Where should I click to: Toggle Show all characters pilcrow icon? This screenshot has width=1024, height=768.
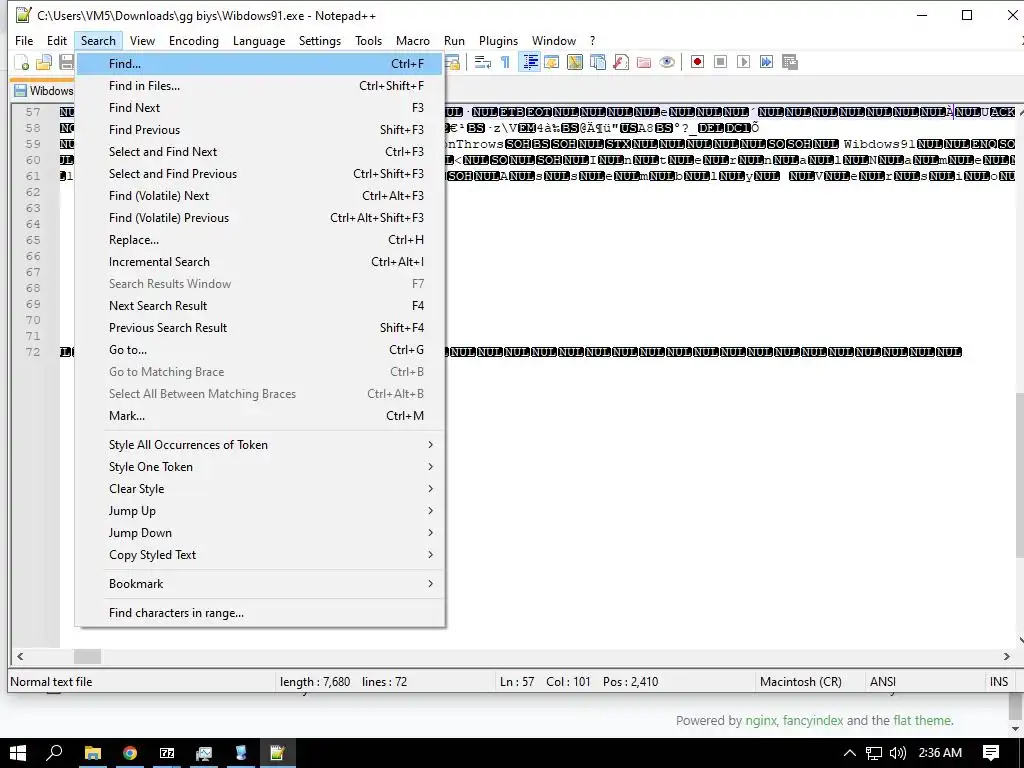(x=505, y=62)
